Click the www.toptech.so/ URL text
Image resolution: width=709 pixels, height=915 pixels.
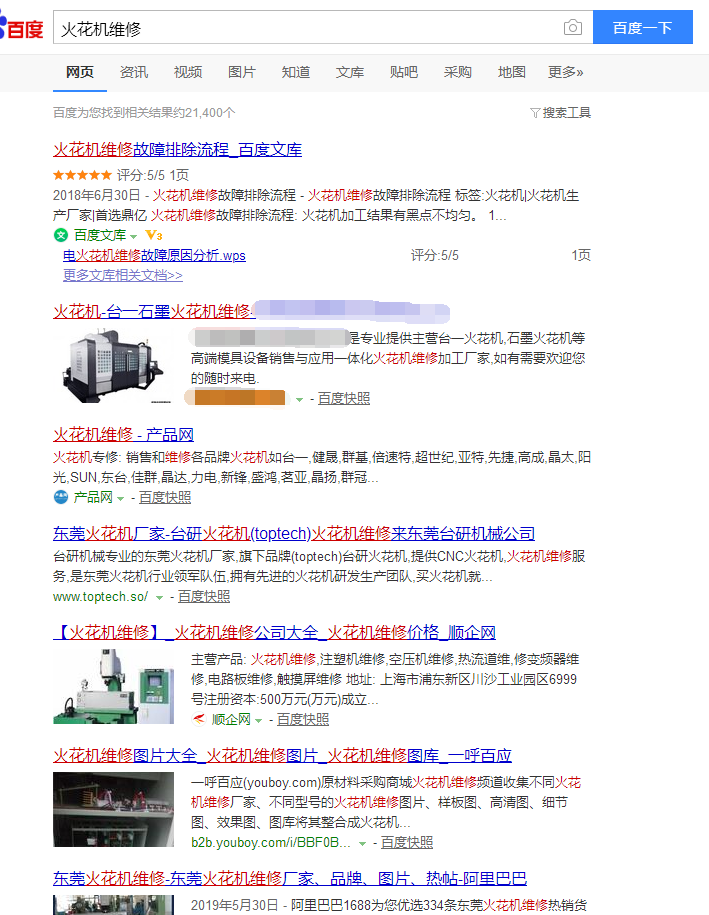coord(100,596)
